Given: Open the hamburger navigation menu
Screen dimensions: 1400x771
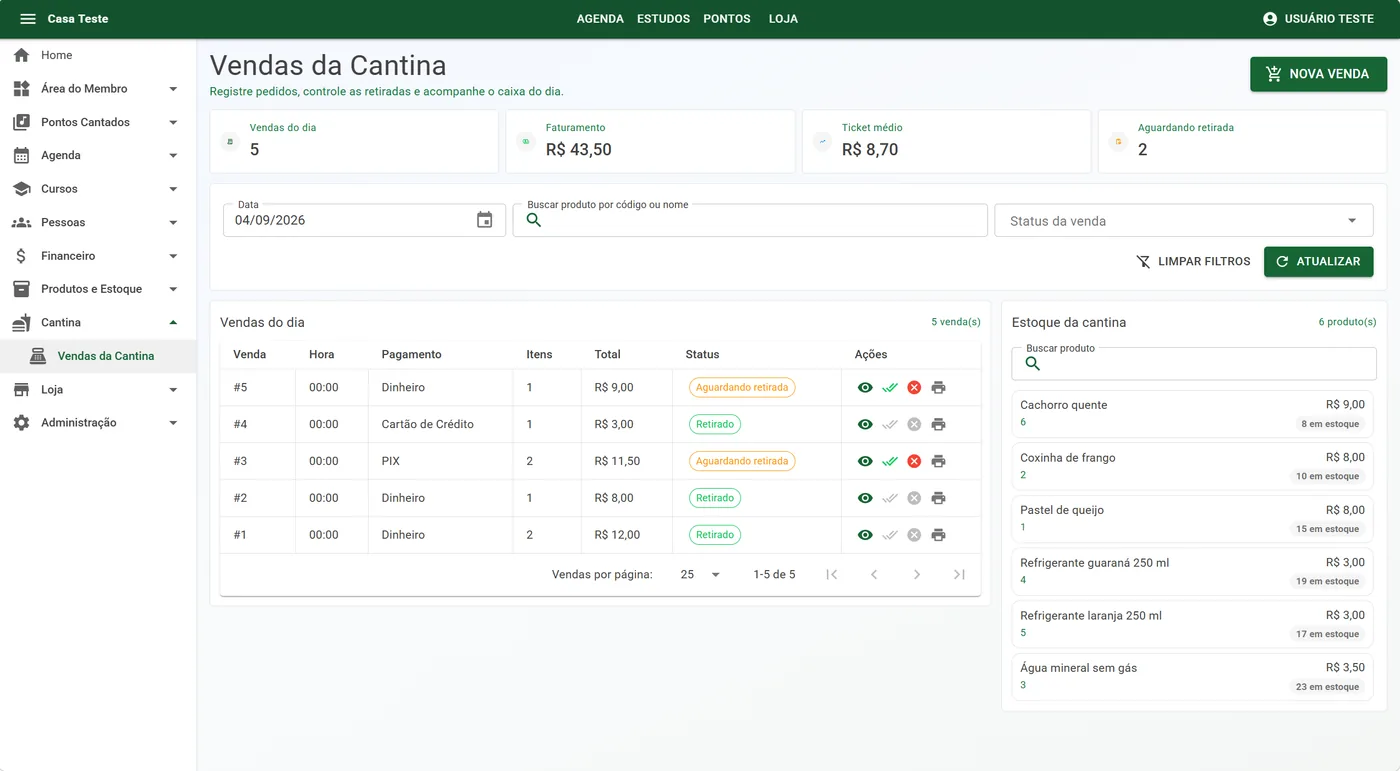Looking at the screenshot, I should coord(28,19).
